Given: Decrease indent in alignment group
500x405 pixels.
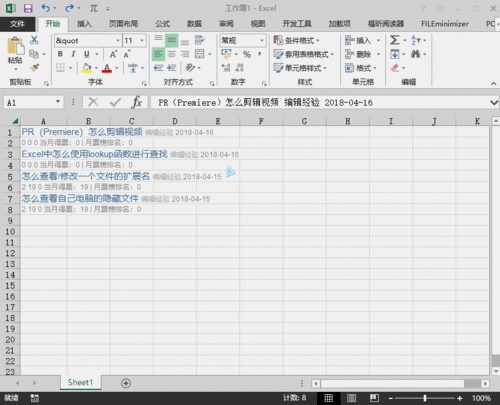Looking at the screenshot, I should tap(158, 68).
